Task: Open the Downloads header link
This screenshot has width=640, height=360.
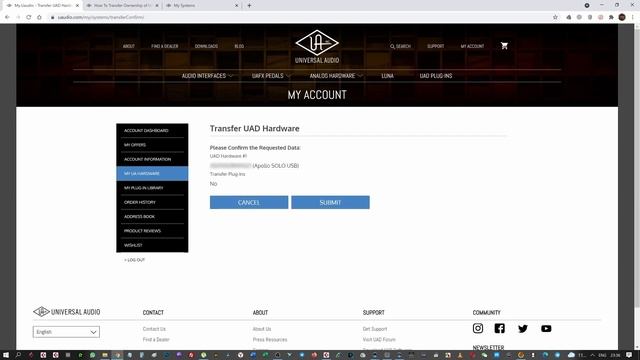Action: tap(206, 46)
